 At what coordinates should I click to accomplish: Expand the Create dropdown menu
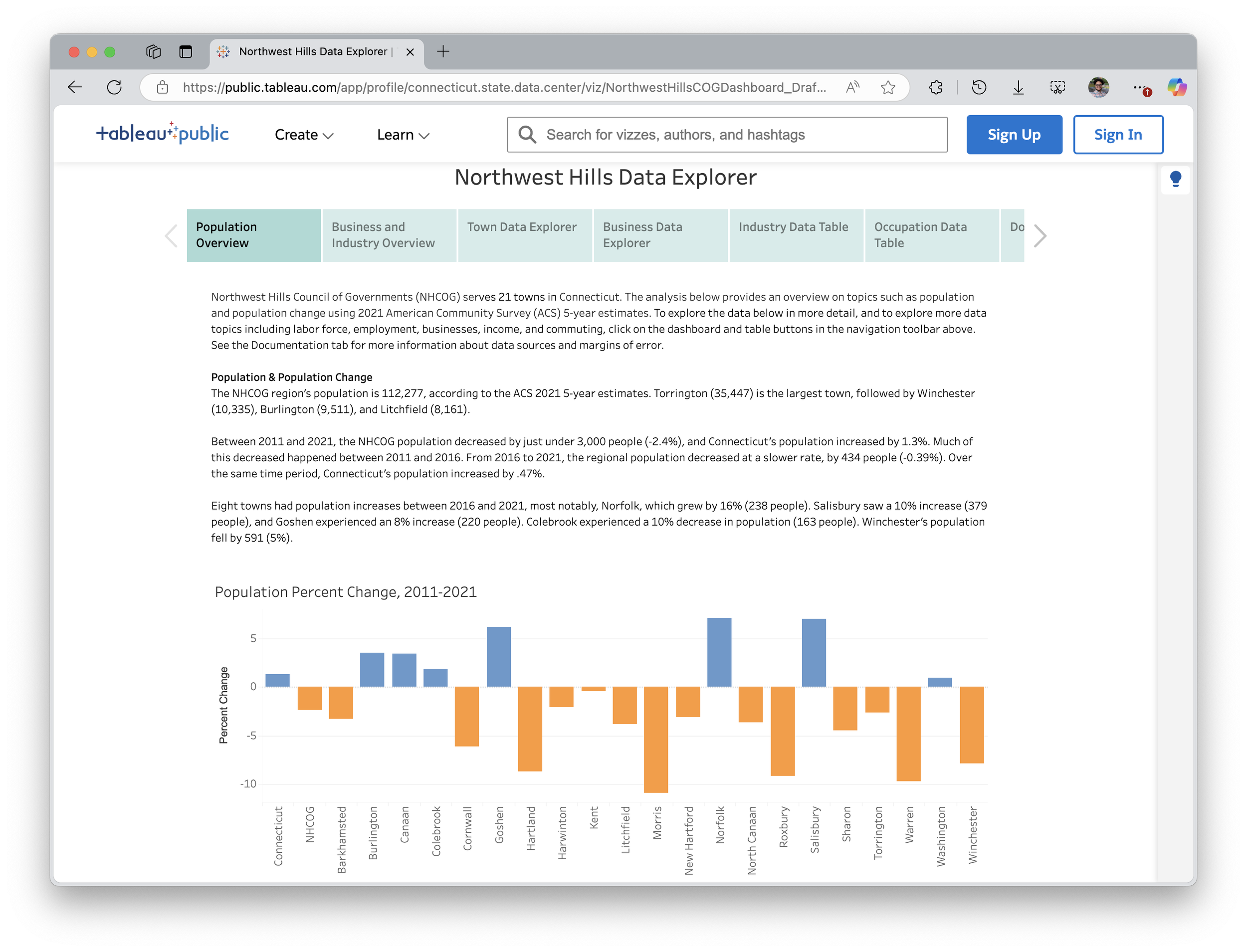point(304,135)
